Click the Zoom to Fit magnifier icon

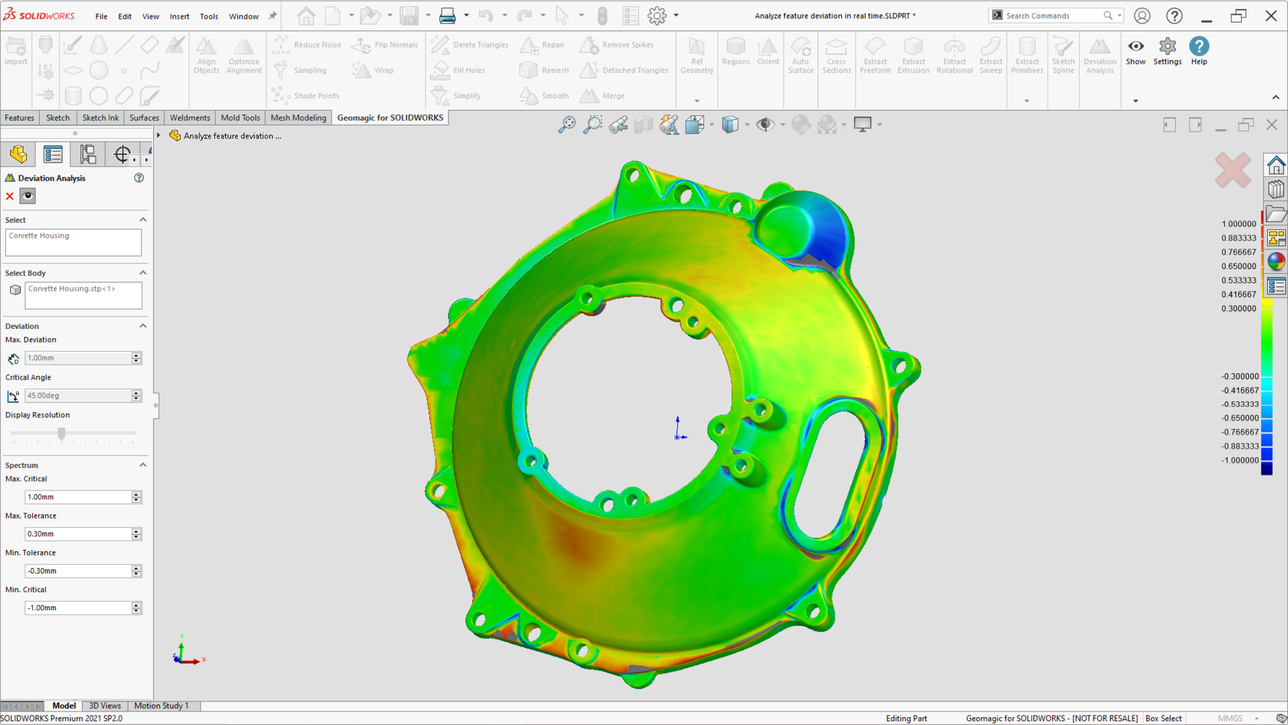[x=567, y=125]
